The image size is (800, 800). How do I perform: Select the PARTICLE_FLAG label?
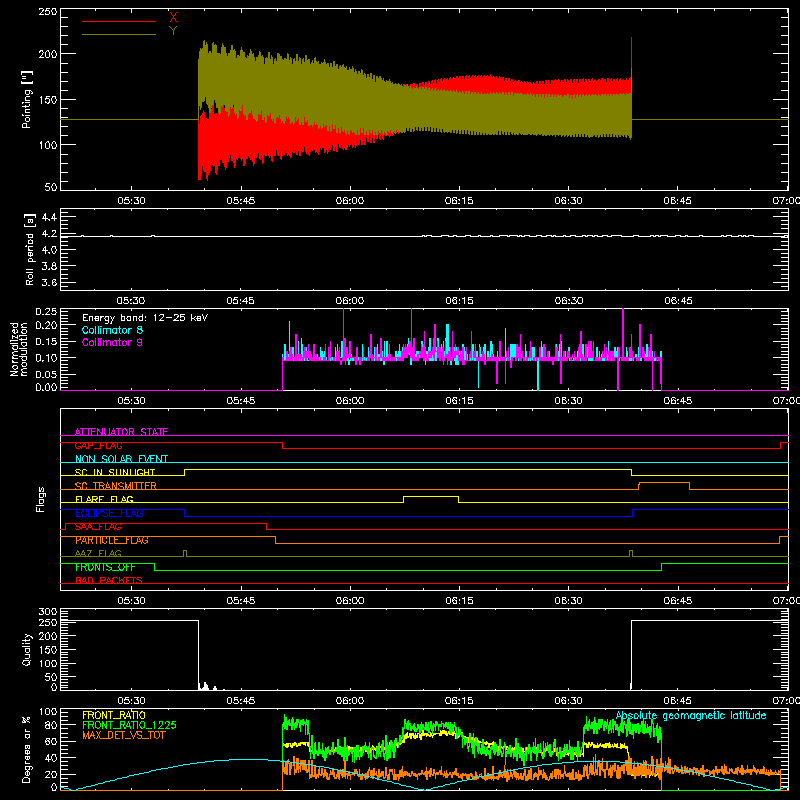[112, 540]
